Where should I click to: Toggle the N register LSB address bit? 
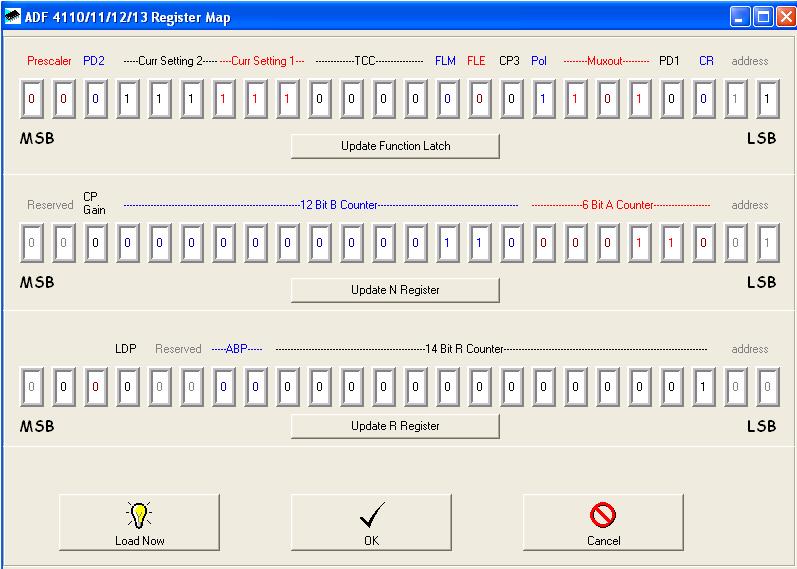(767, 243)
